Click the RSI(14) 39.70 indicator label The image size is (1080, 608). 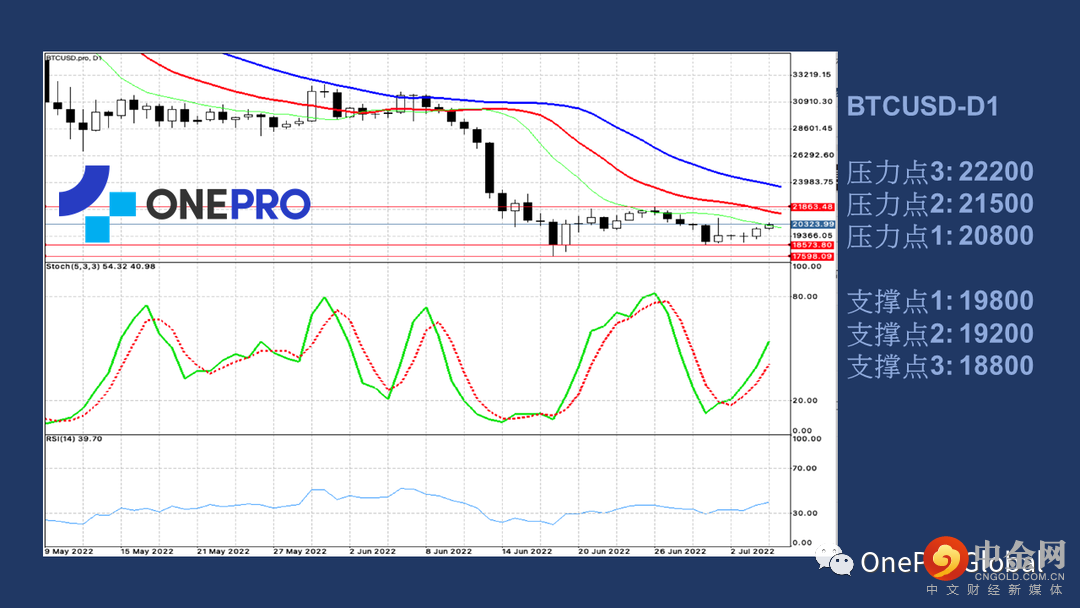(74, 439)
